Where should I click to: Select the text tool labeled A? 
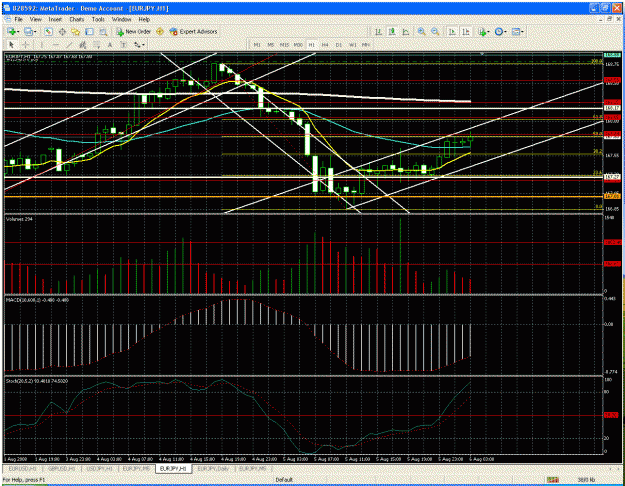pyautogui.click(x=110, y=45)
